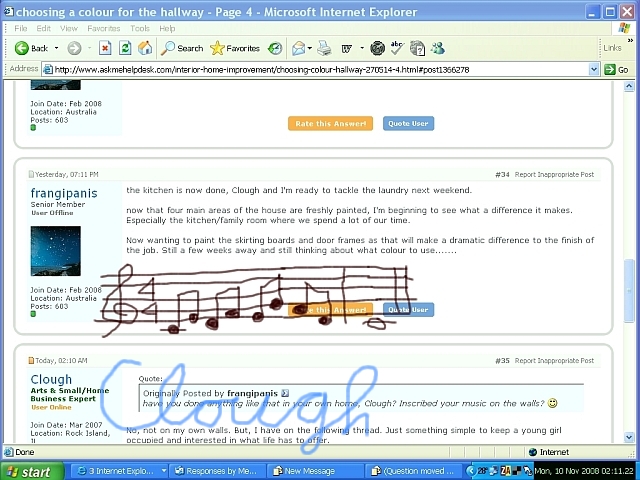
Task: Click the Research help book icon
Action: [x=417, y=48]
